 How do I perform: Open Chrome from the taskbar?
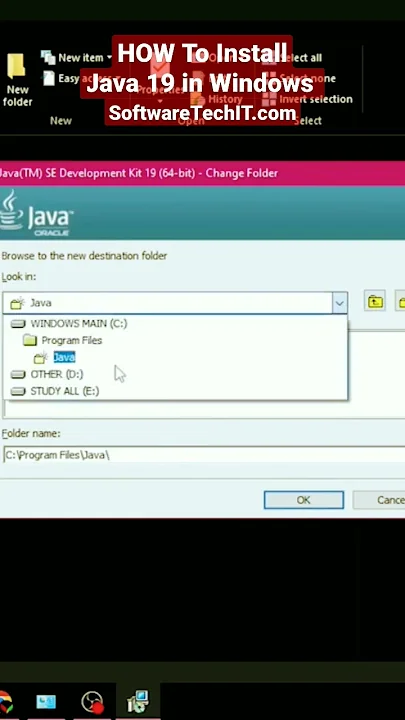pyautogui.click(x=6, y=703)
